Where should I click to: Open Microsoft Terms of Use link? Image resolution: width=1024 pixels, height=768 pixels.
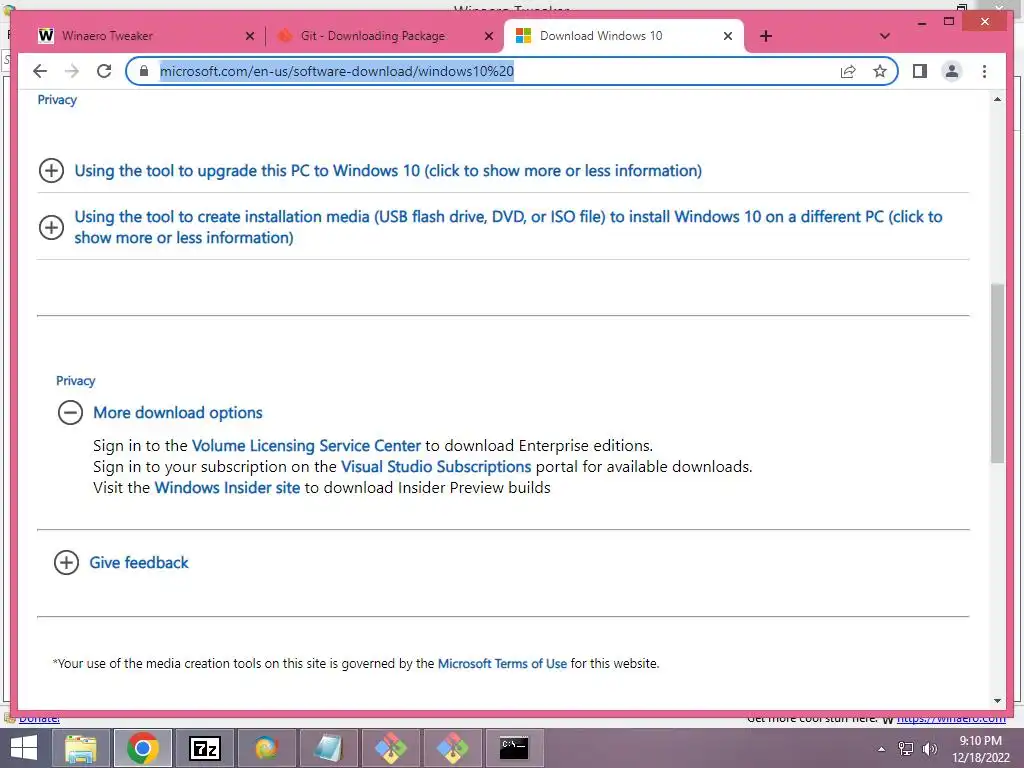502,664
